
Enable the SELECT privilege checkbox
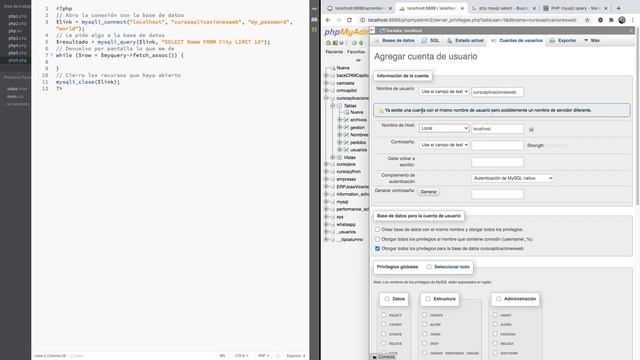[383, 315]
